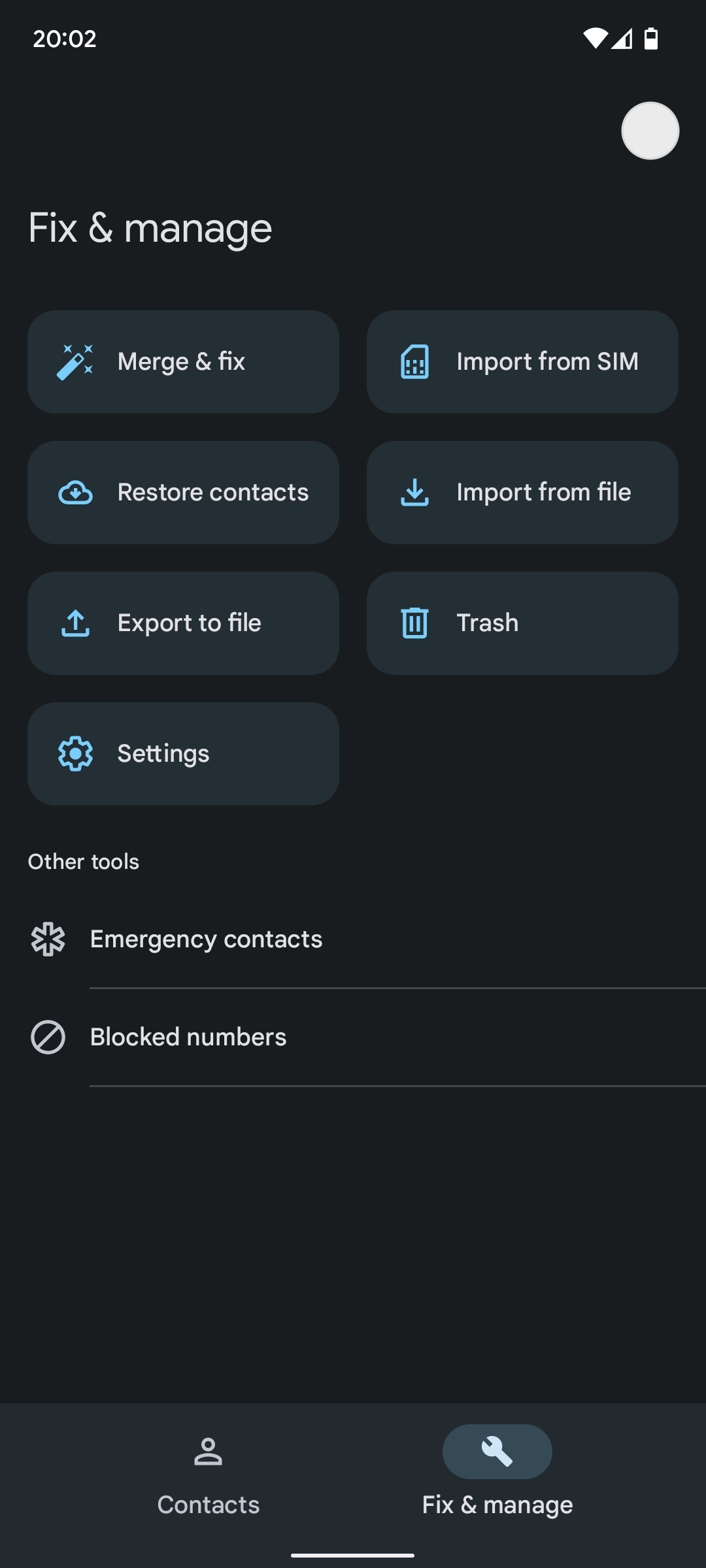Tap the Emergency contacts asterisk icon
The width and height of the screenshot is (706, 1568).
click(48, 939)
